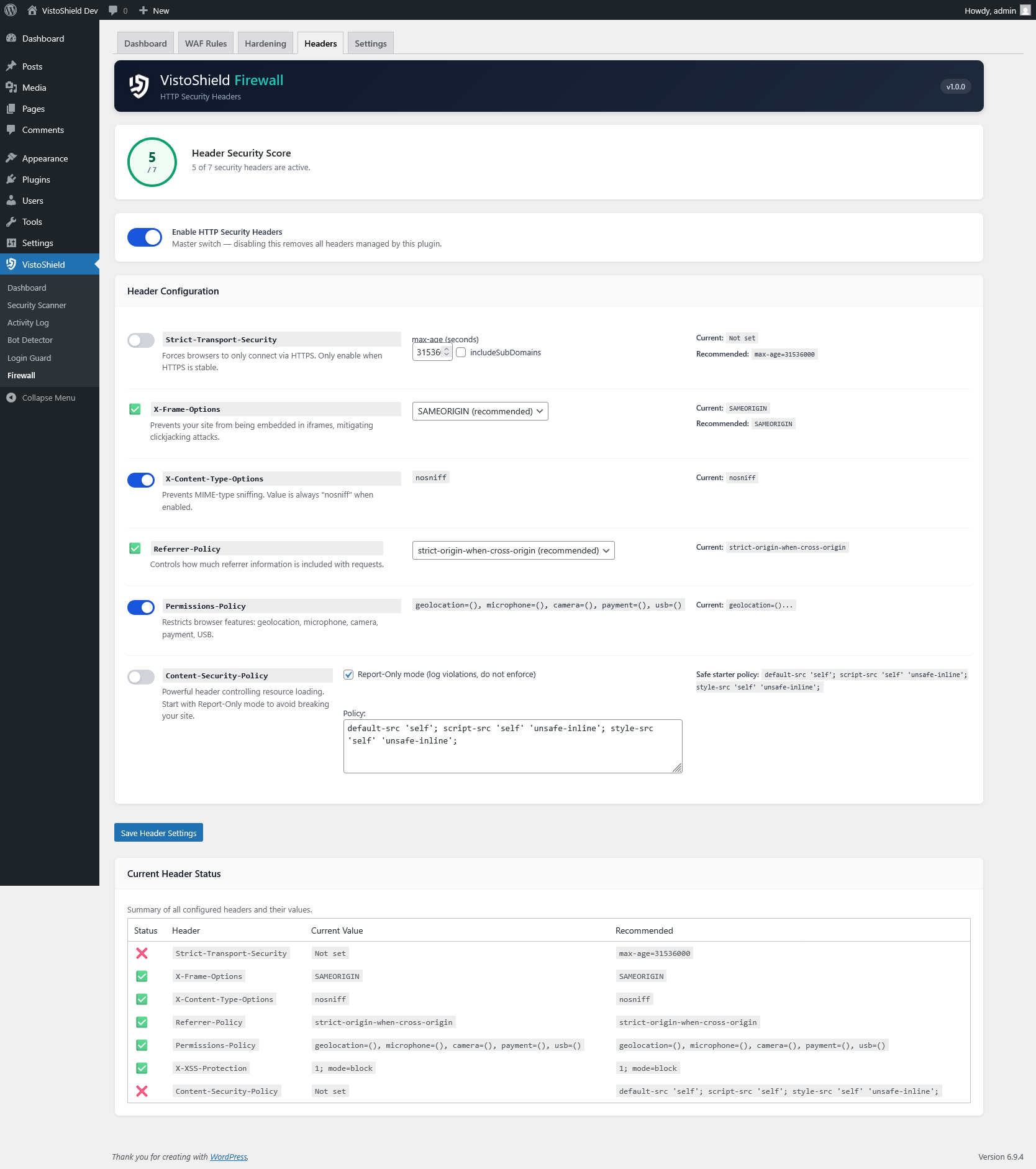
Task: Open Posts via the pushpin icon
Action: pos(12,66)
